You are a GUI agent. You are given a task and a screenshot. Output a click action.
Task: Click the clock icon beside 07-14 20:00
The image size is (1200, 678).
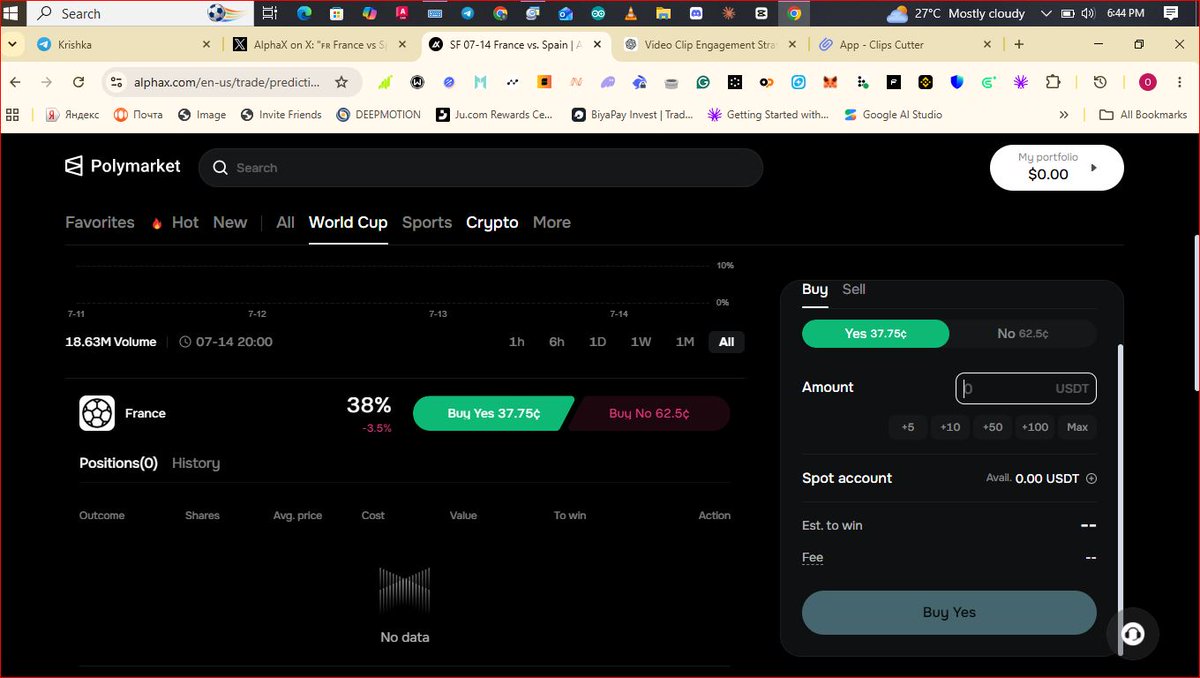(185, 342)
